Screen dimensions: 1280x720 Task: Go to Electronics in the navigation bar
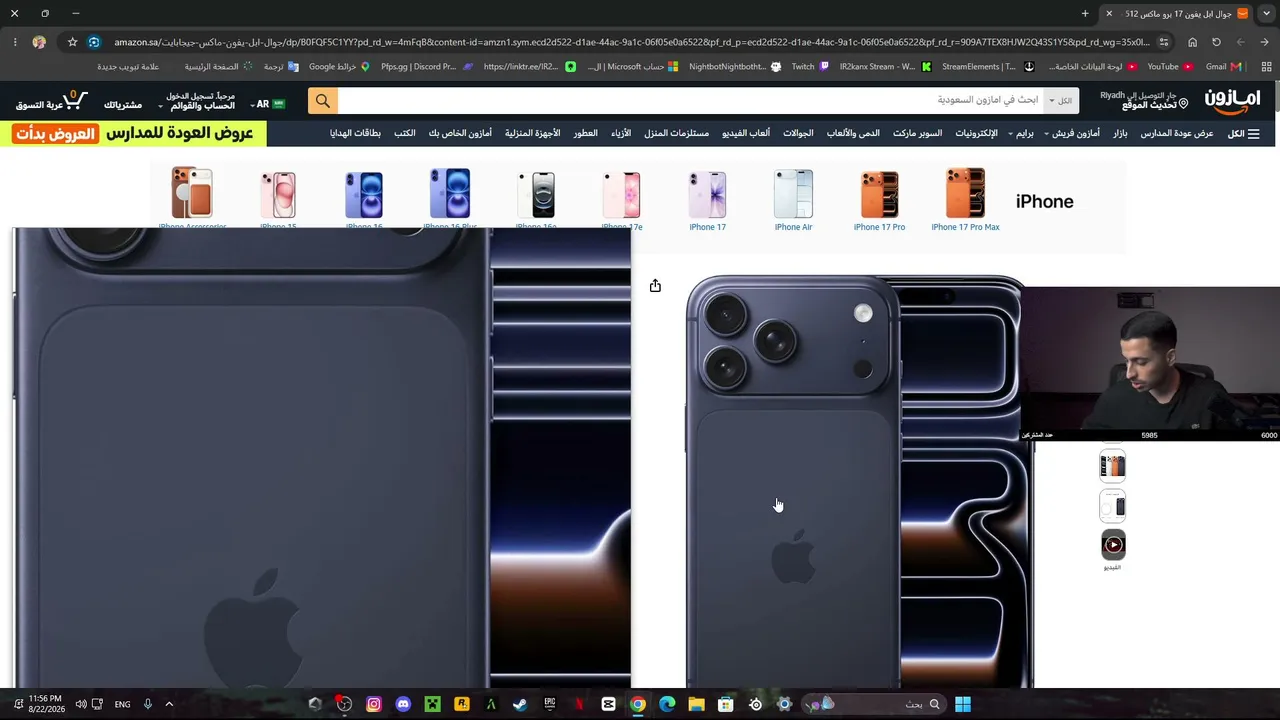pos(976,133)
